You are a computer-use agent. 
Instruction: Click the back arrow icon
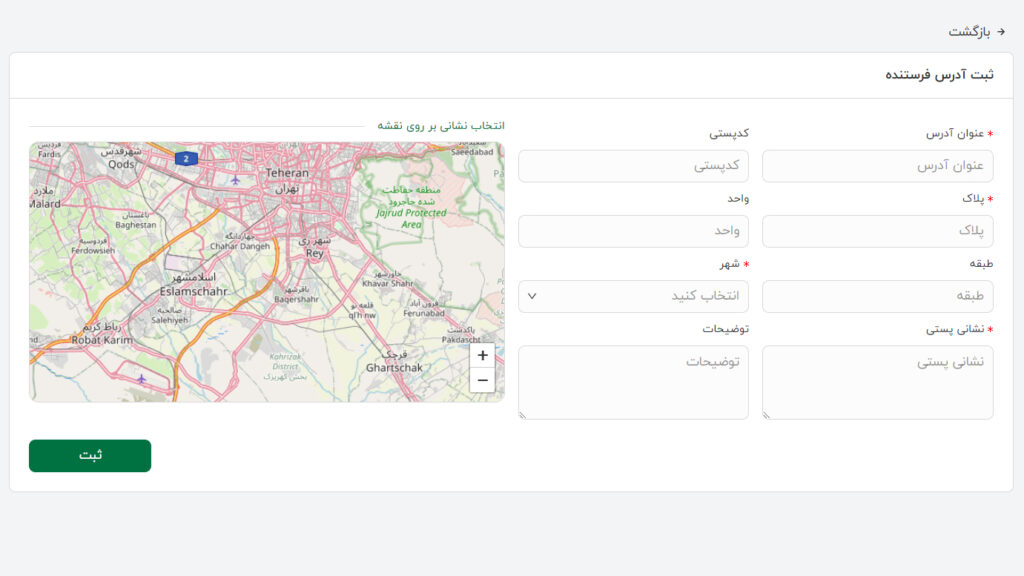(1001, 31)
